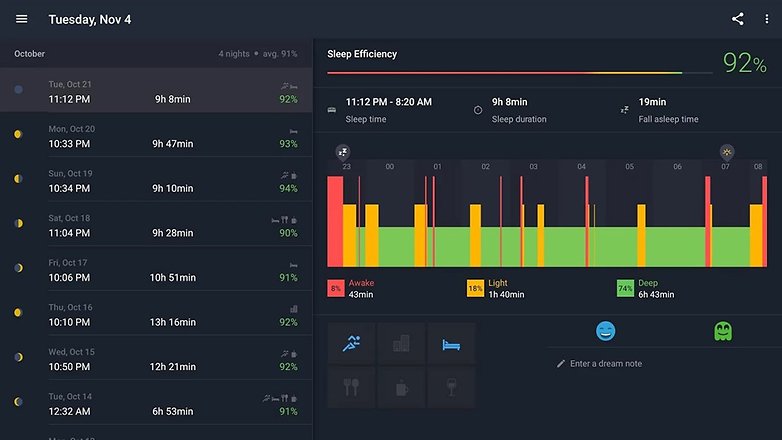Viewport: 782px width, 440px height.
Task: Click the red awake bar at chart start
Action: click(x=335, y=221)
